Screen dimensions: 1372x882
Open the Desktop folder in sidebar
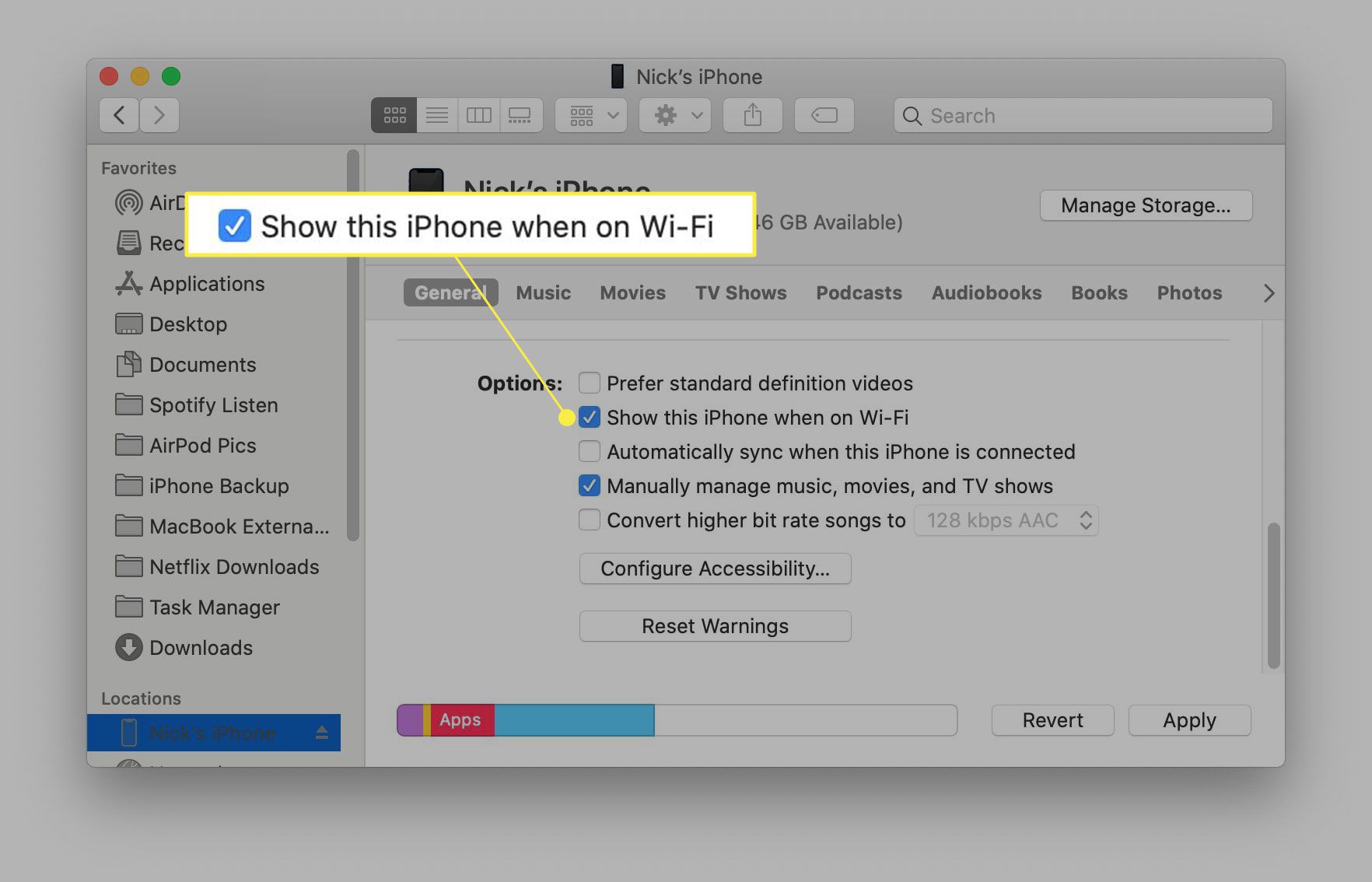(171, 324)
